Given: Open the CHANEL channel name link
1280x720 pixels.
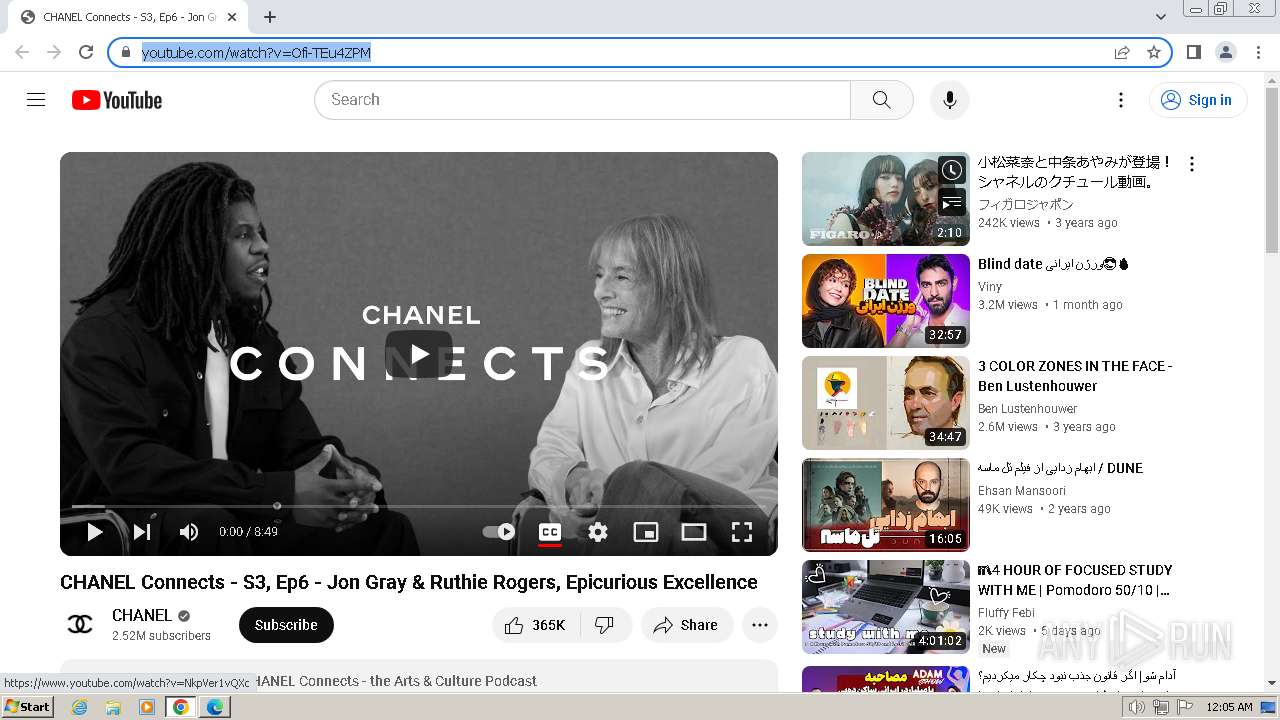Looking at the screenshot, I should [x=142, y=615].
